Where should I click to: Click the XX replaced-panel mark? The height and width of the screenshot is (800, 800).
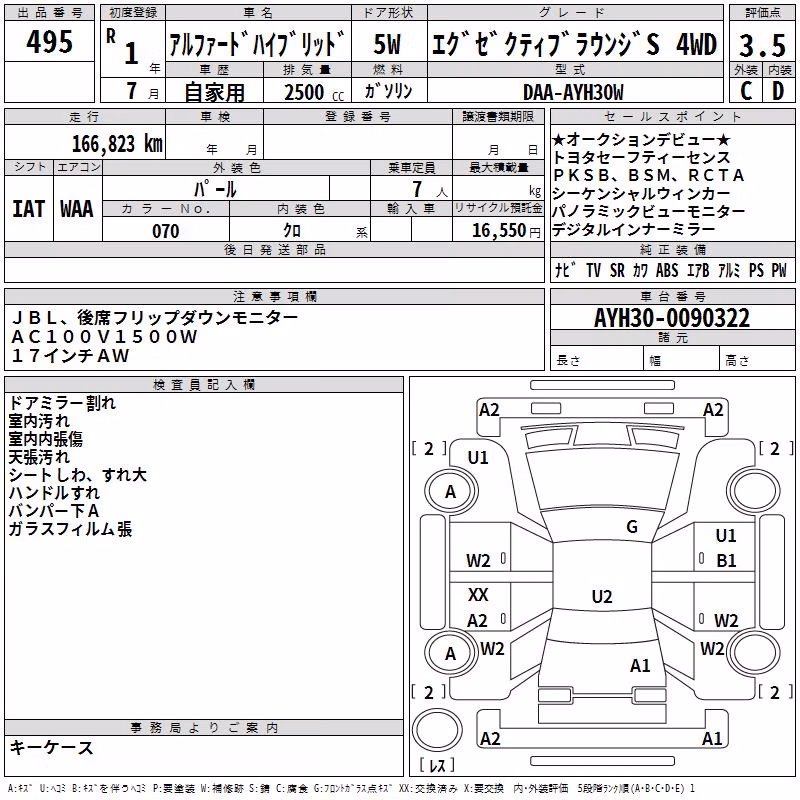pyautogui.click(x=479, y=595)
